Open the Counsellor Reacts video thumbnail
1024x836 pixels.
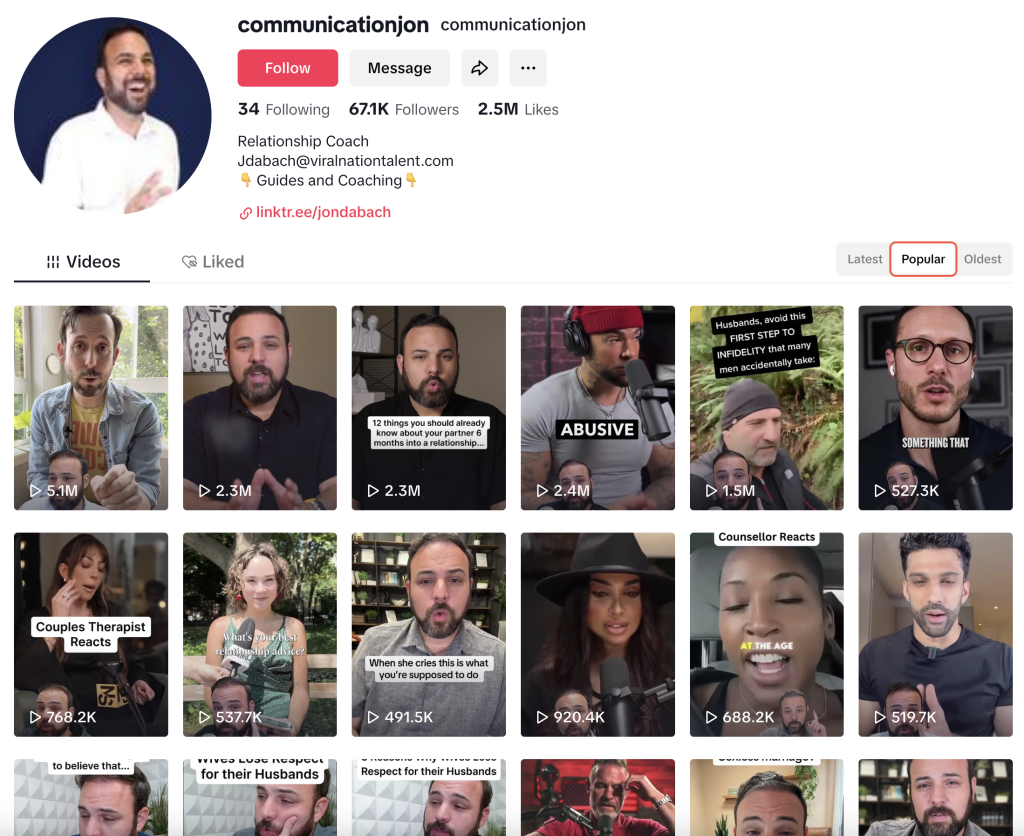pos(767,634)
